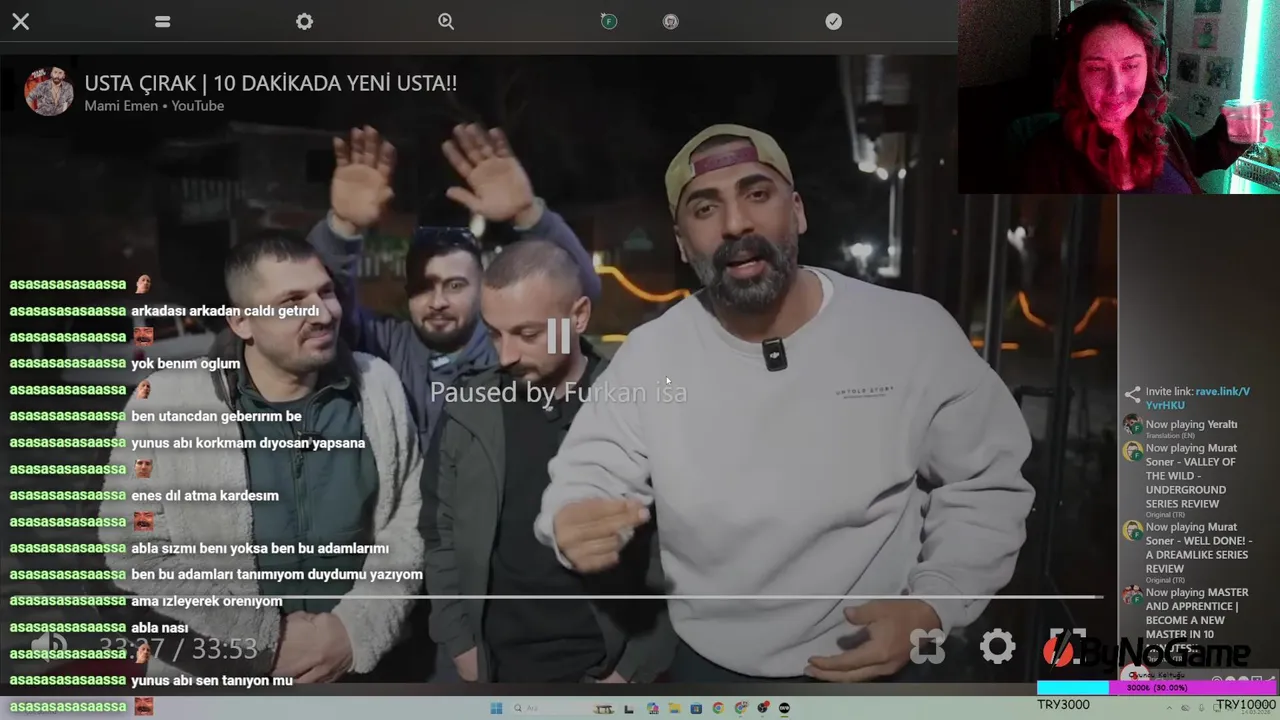
Task: Click chat message 'yunus abı korkmam dıyosan yapsana'
Action: point(248,443)
